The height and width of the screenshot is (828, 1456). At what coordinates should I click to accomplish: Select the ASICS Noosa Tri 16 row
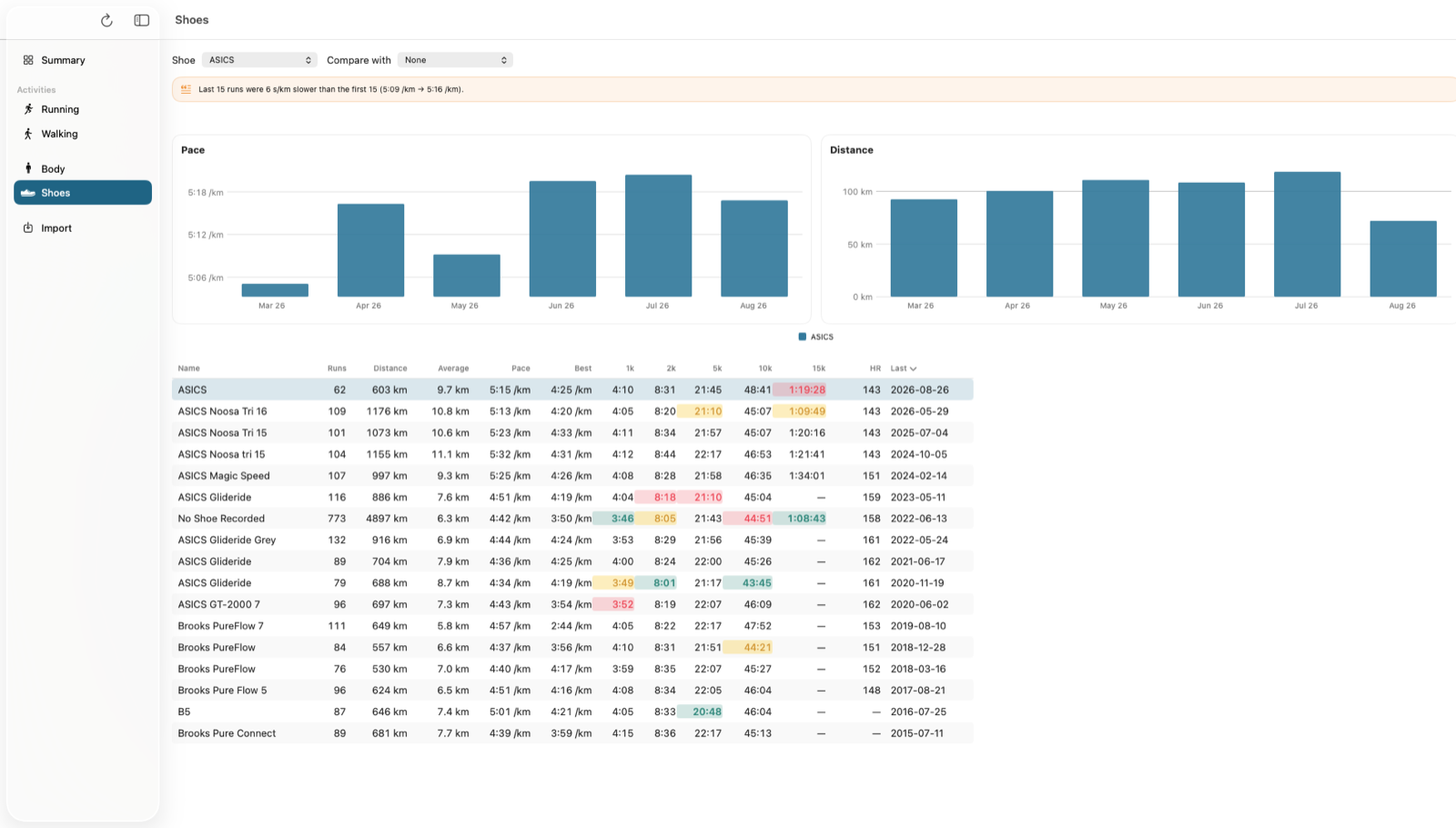(572, 411)
